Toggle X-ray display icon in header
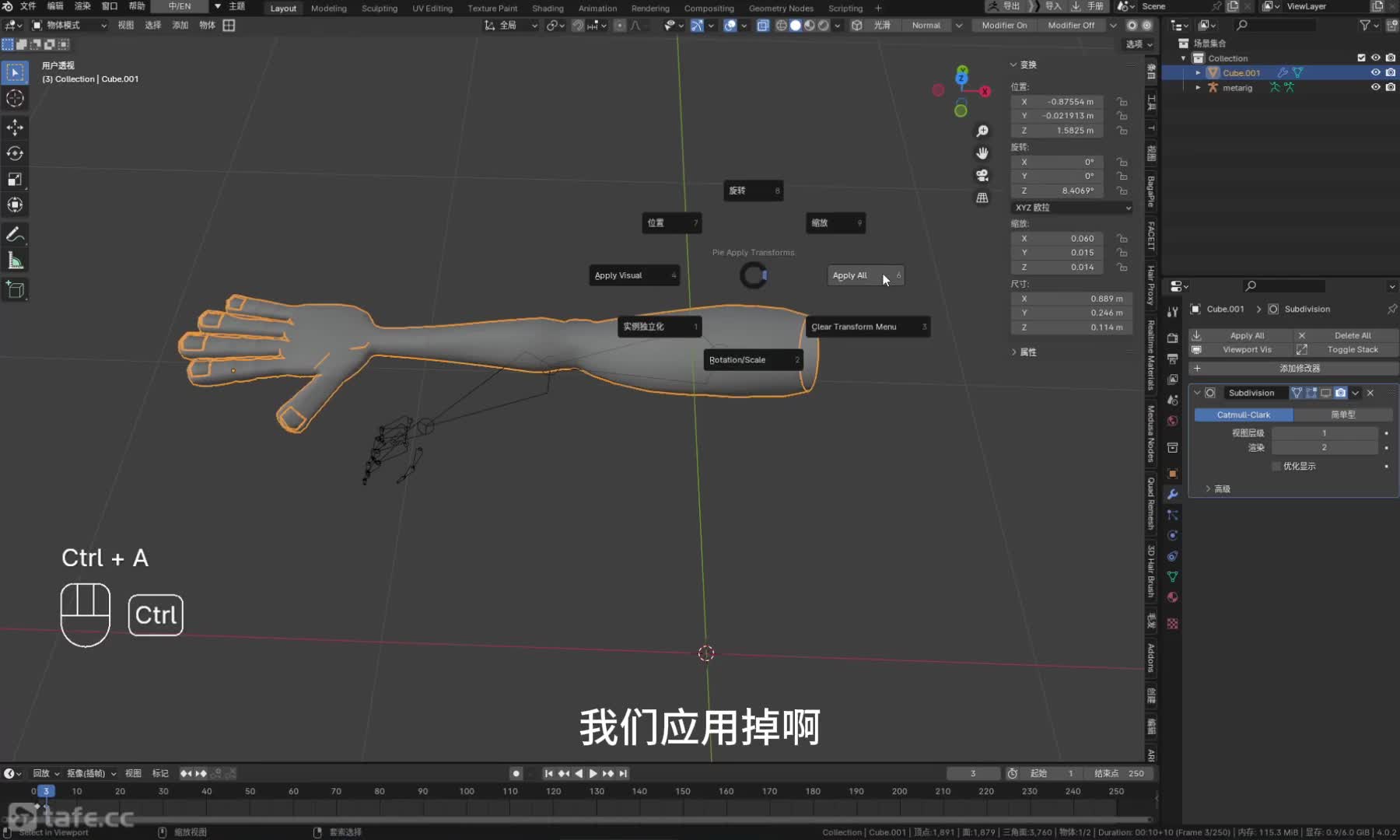Viewport: 1400px width, 840px height. [763, 25]
